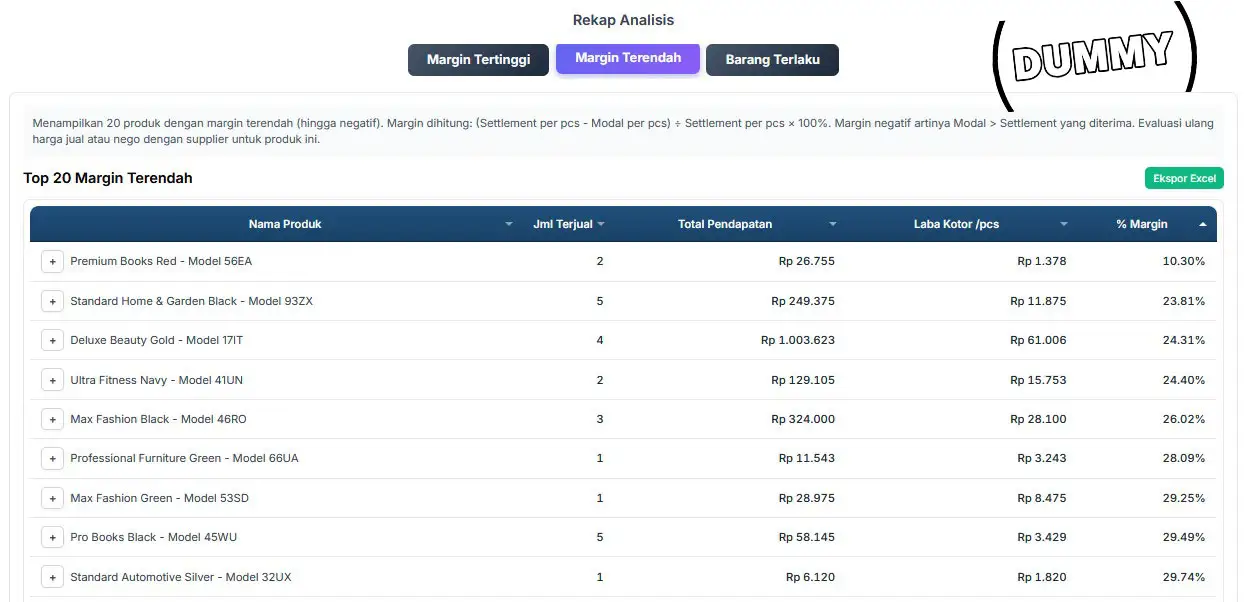Viewport: 1258px width, 602px height.
Task: Expand details for Standard Home & Garden Black
Action: tap(52, 300)
